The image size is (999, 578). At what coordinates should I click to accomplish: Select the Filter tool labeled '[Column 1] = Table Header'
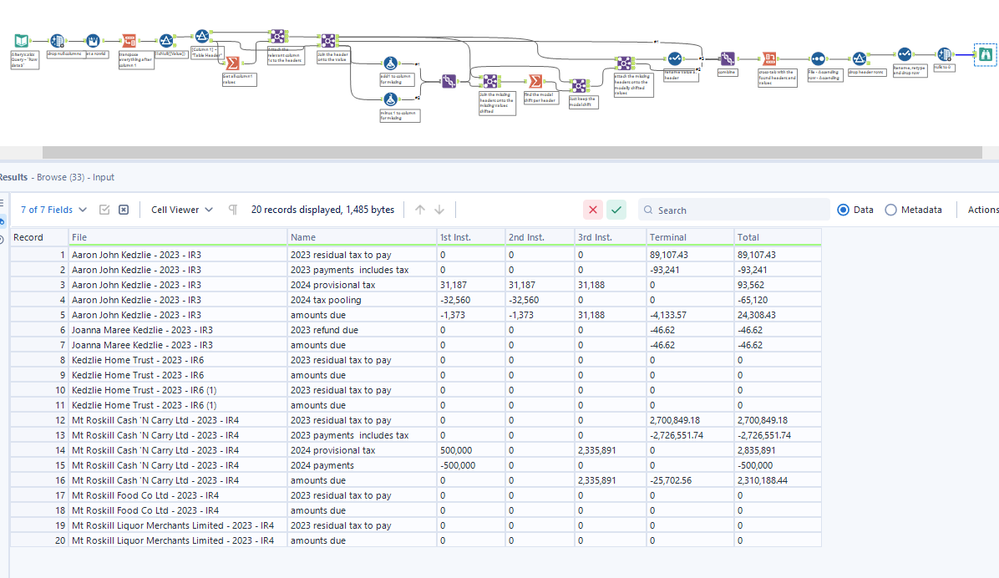point(202,36)
